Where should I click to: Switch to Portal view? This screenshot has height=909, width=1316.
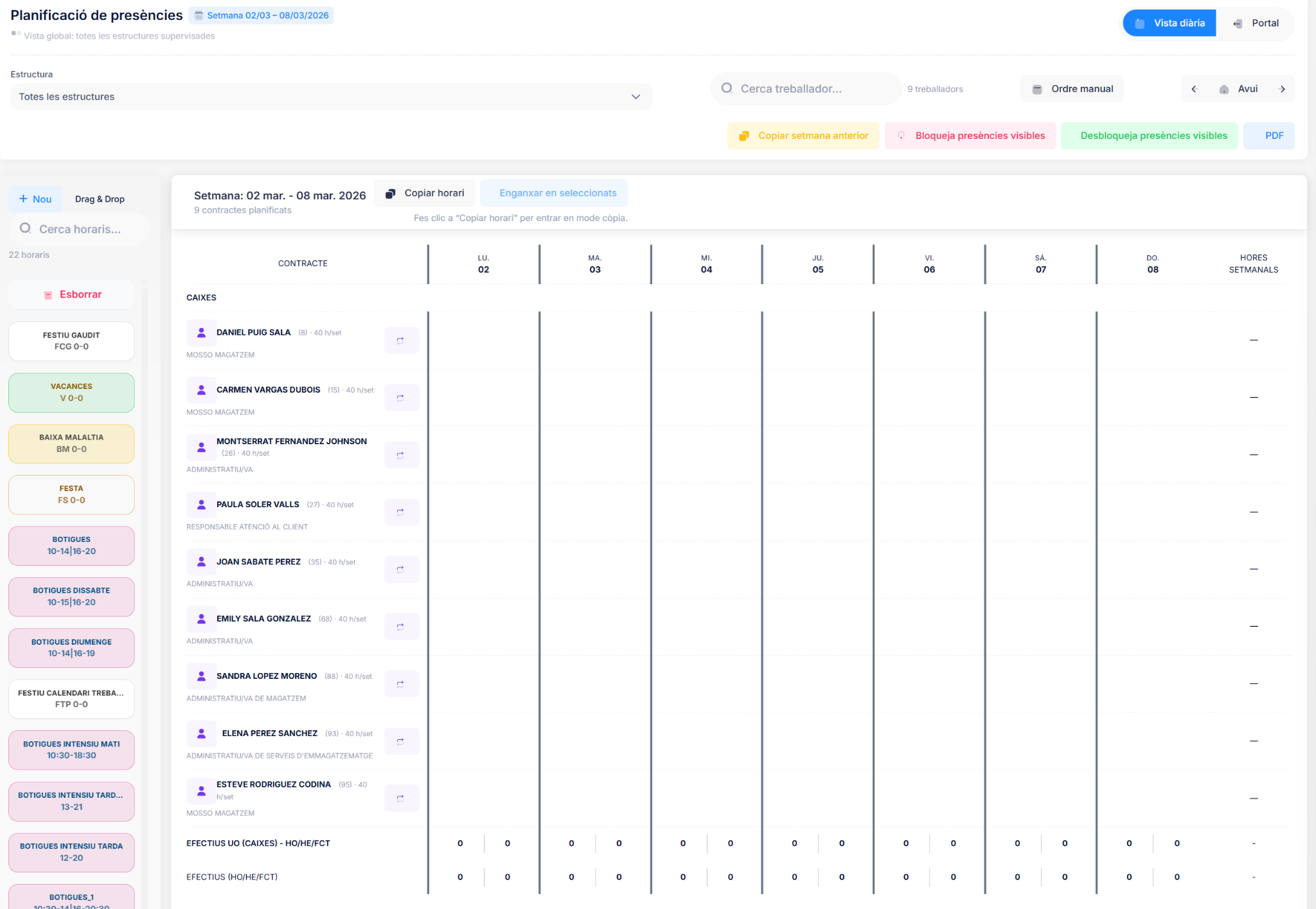1256,23
